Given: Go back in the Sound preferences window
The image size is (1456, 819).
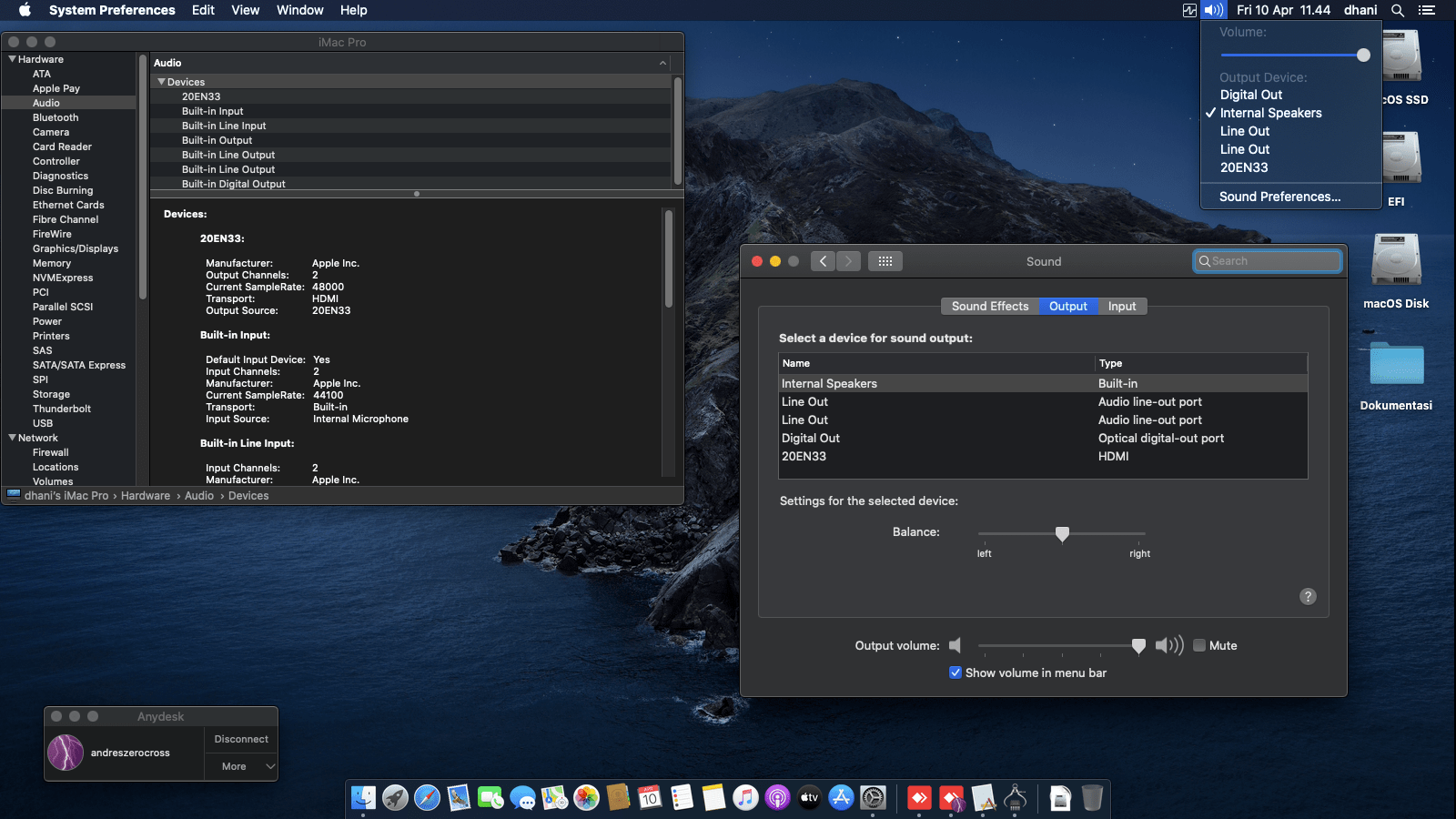Looking at the screenshot, I should (823, 261).
